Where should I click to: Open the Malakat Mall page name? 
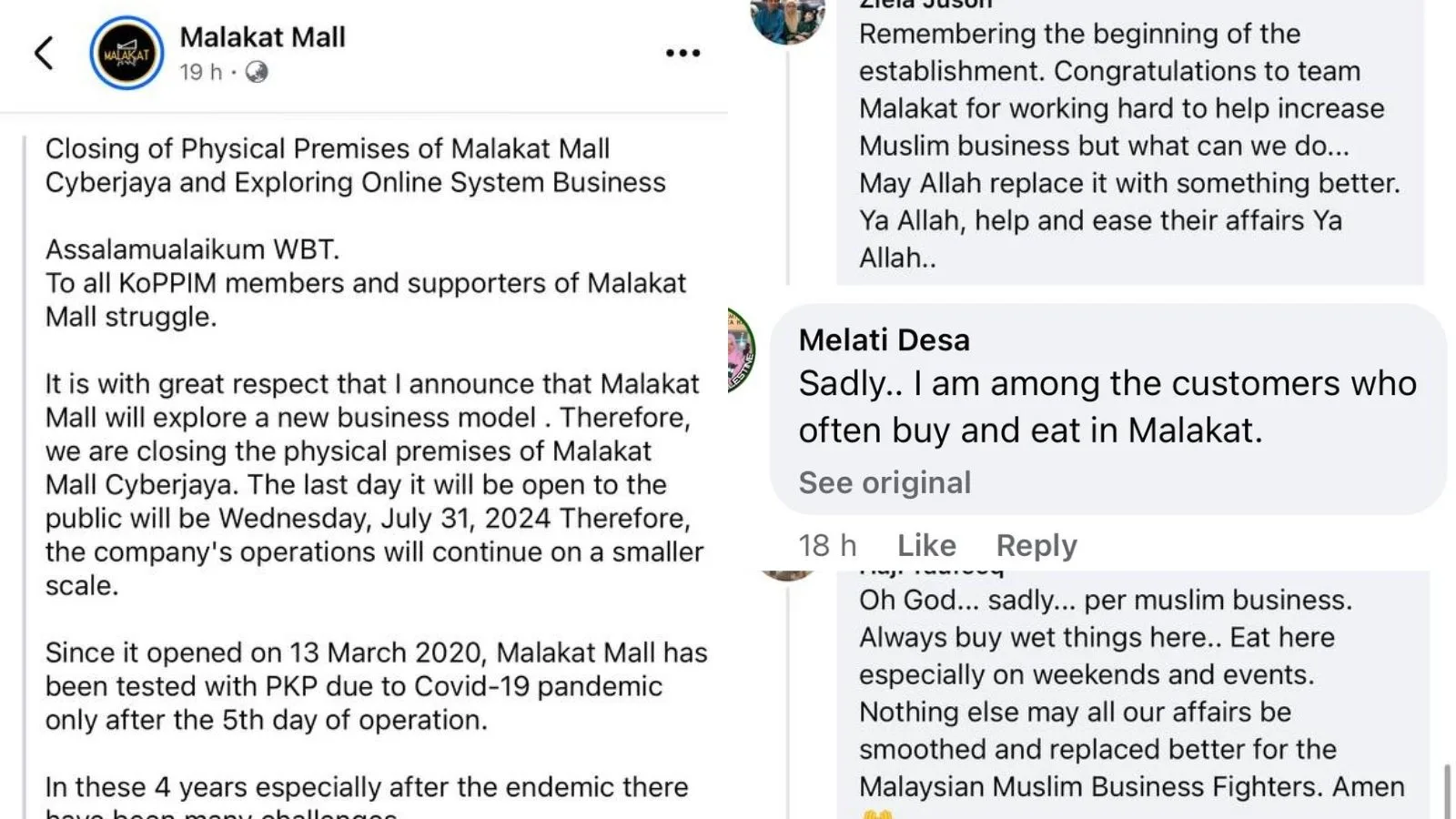pos(262,37)
